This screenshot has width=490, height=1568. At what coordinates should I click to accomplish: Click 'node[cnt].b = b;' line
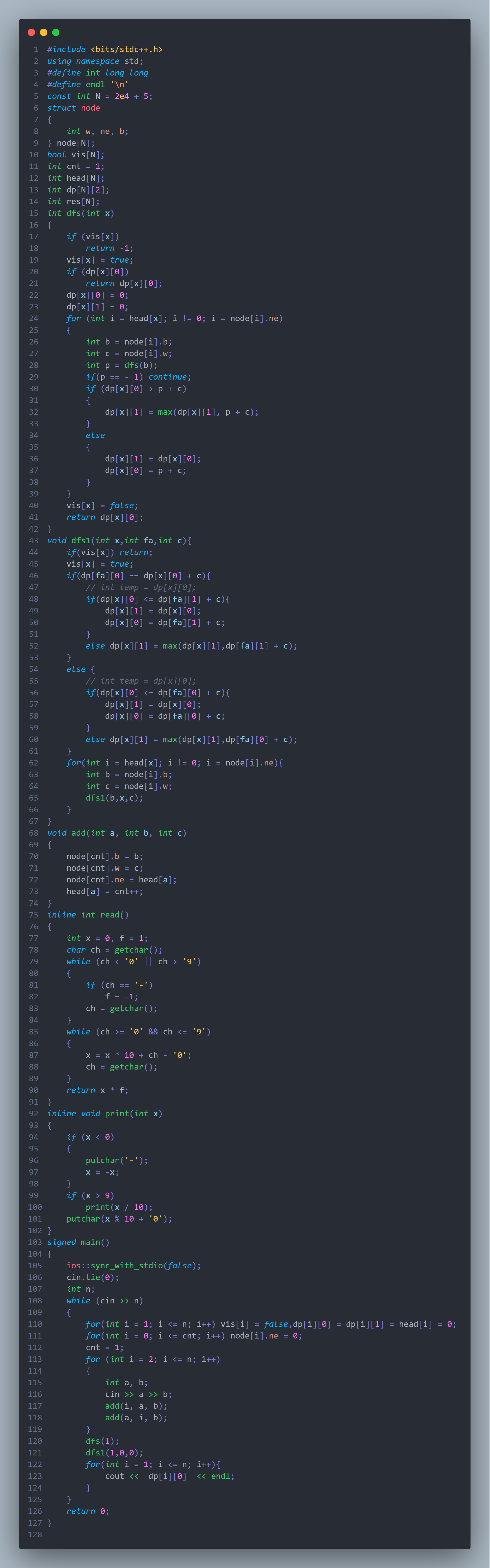click(x=105, y=856)
